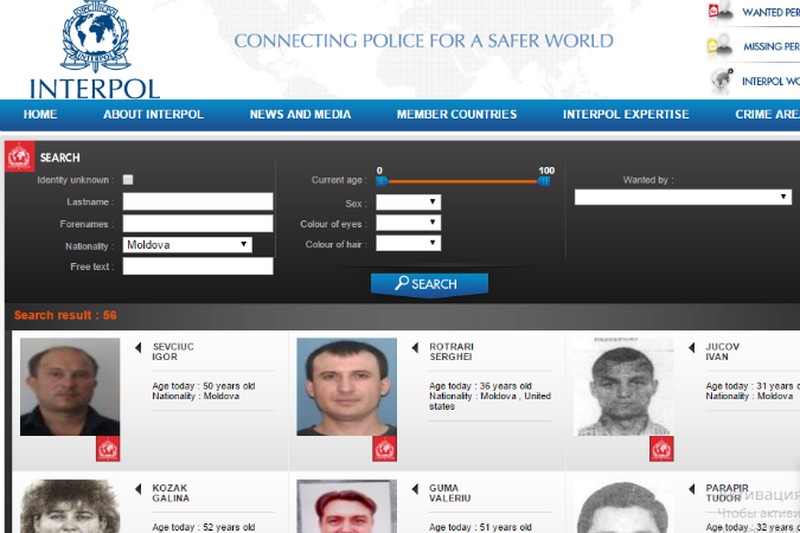Focus the Lastname input field

(x=198, y=201)
